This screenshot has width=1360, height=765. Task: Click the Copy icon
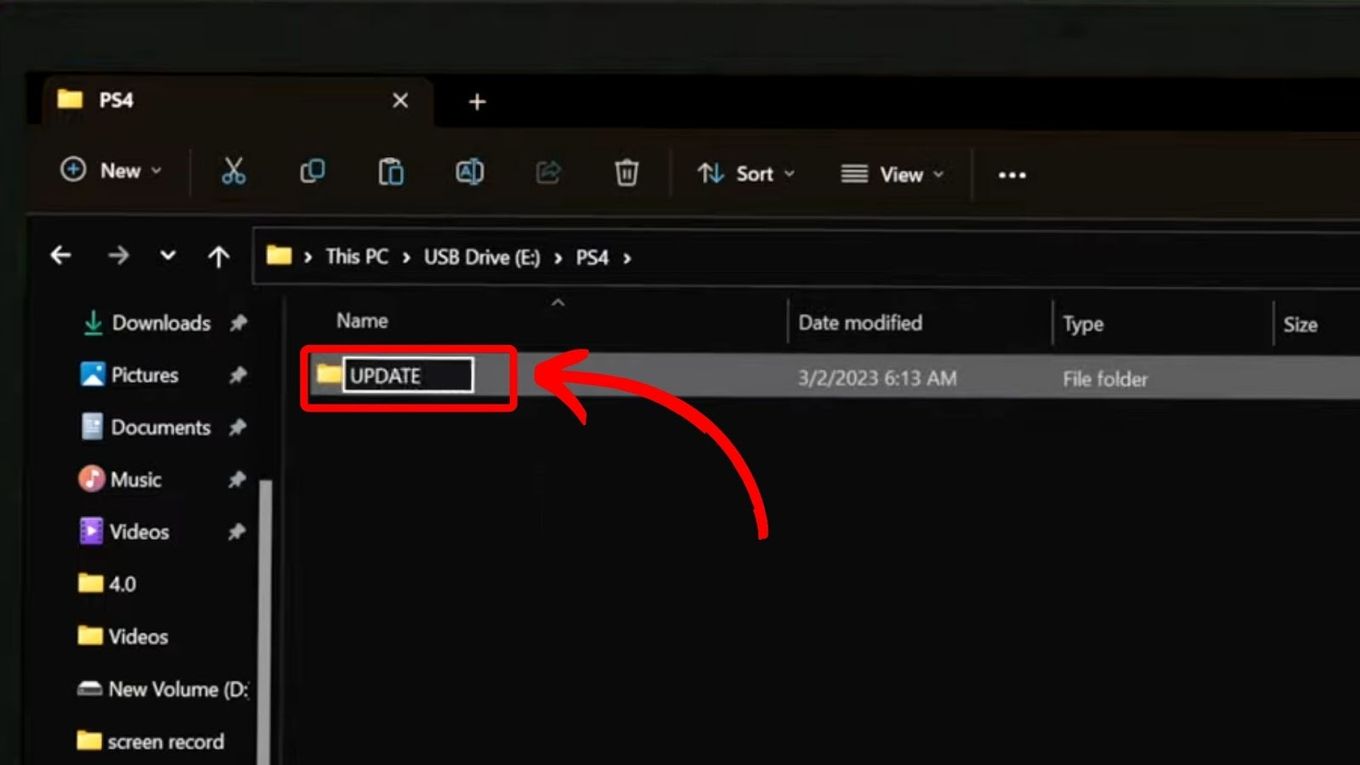click(312, 171)
